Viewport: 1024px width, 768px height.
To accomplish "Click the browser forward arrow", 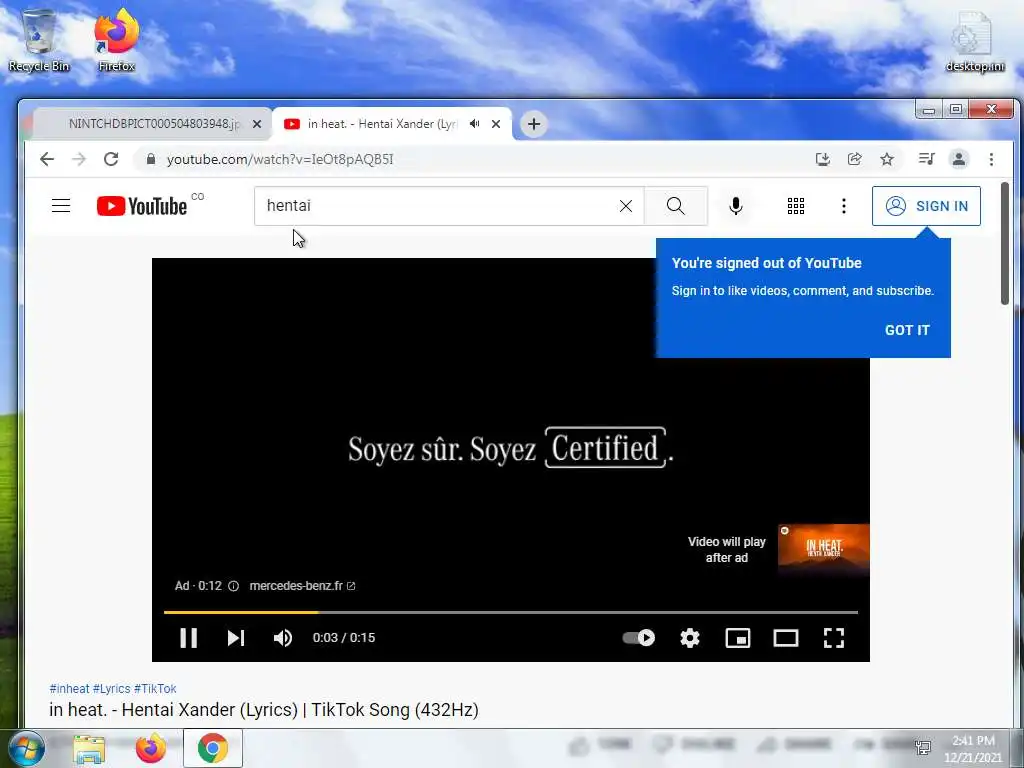I will coord(79,159).
